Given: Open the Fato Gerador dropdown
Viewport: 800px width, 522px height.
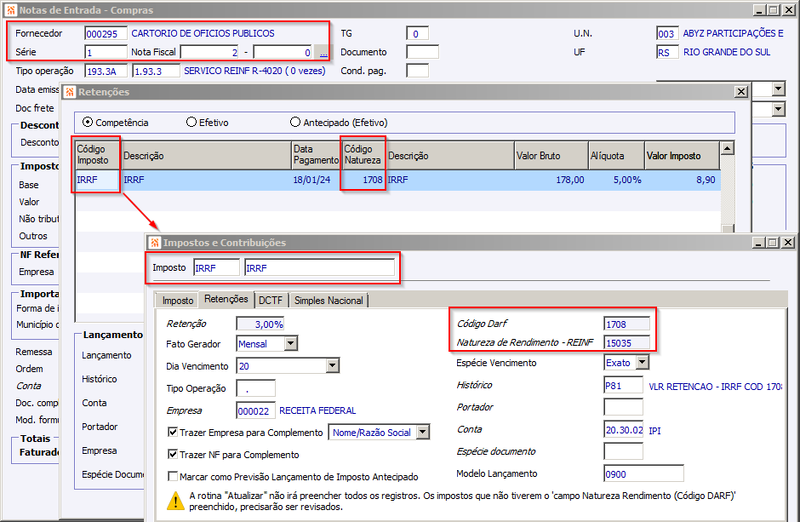Looking at the screenshot, I should pos(291,343).
